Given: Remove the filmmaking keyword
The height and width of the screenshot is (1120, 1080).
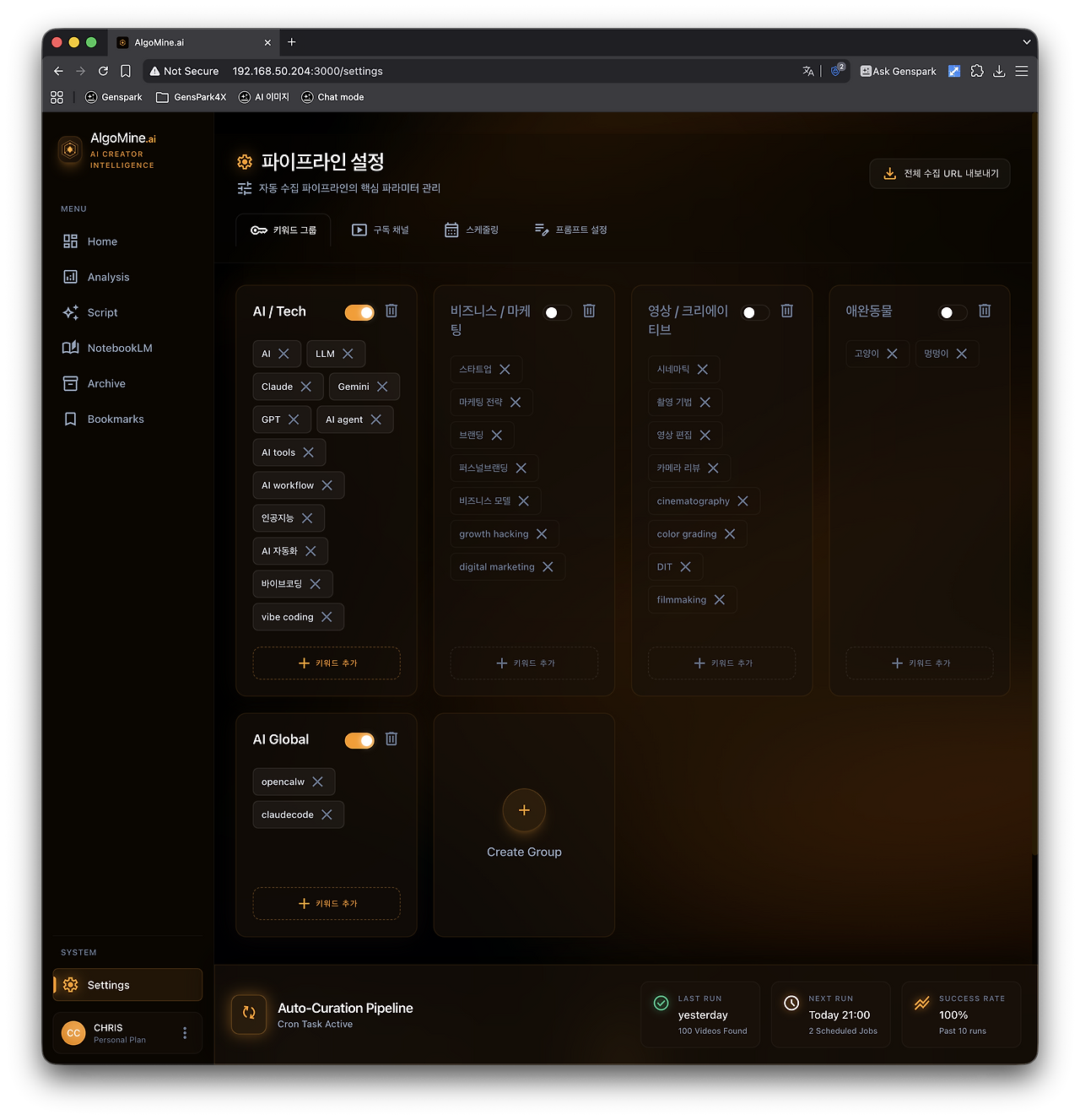Looking at the screenshot, I should click(x=720, y=600).
